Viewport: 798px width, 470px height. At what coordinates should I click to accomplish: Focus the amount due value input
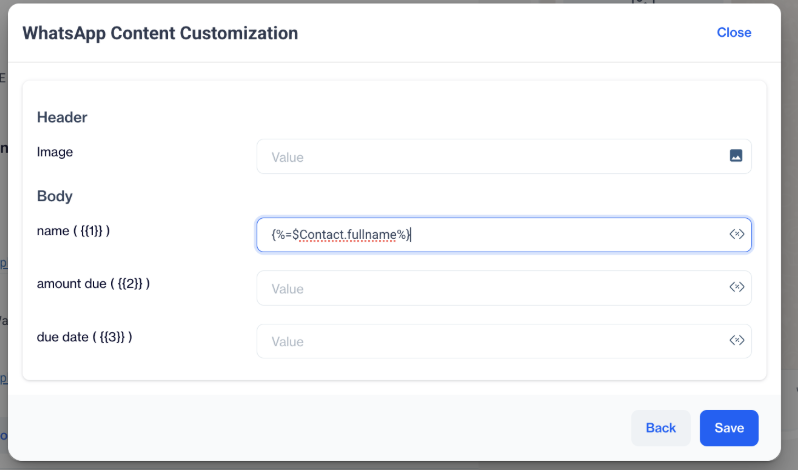pos(490,288)
